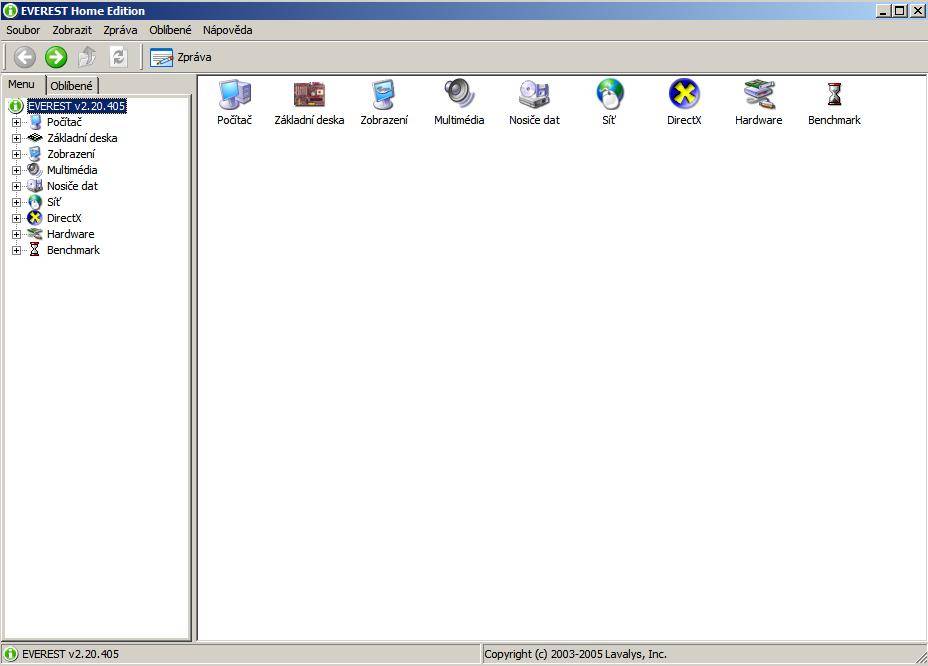928x666 pixels.
Task: Open the Zpráva menu in menu bar
Action: pyautogui.click(x=120, y=30)
